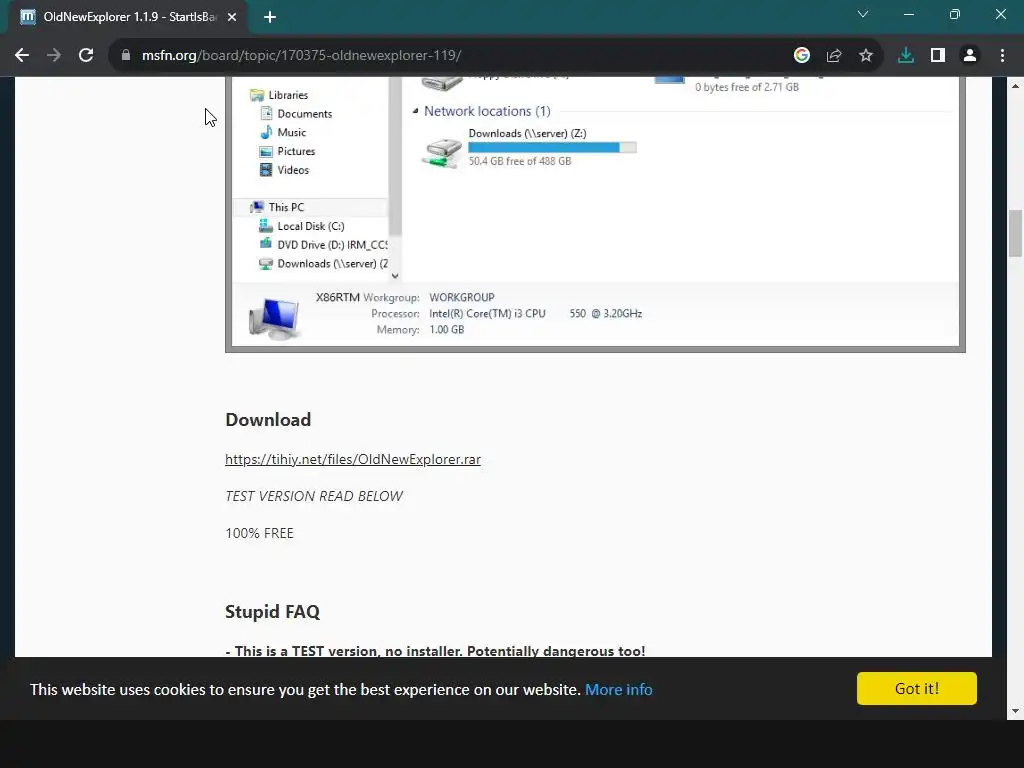Click the 100% FREE text
The image size is (1024, 768).
point(259,533)
